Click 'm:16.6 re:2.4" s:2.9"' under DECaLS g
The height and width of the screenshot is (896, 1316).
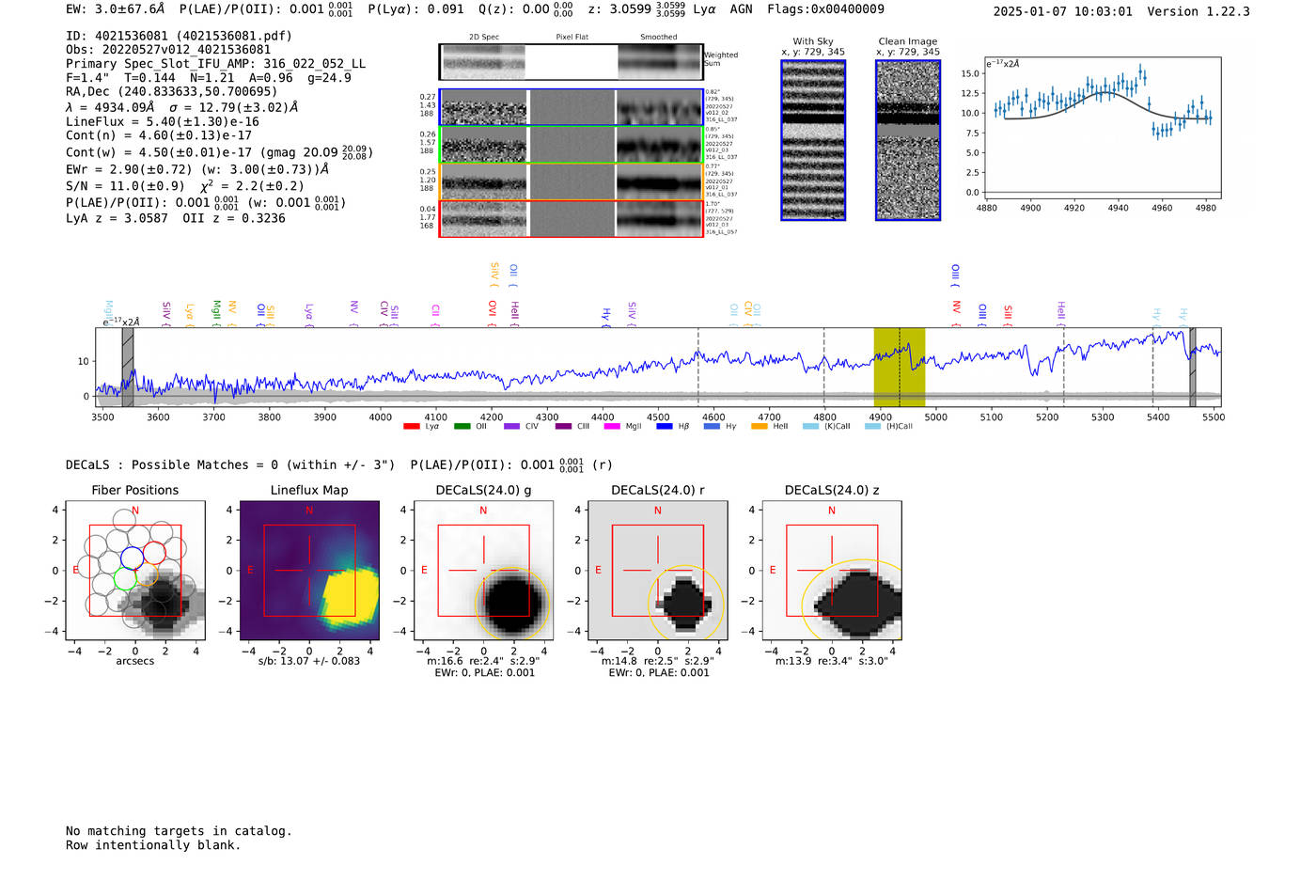point(483,661)
